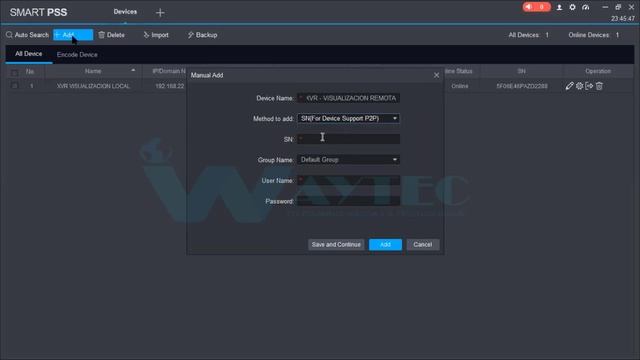Image resolution: width=640 pixels, height=360 pixels.
Task: Click the Online status cell
Action: [460, 86]
